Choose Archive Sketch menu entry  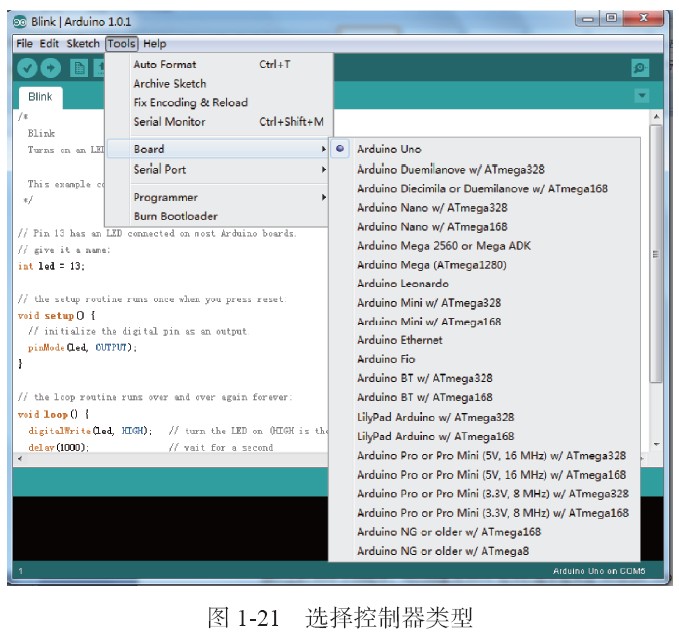[x=220, y=84]
